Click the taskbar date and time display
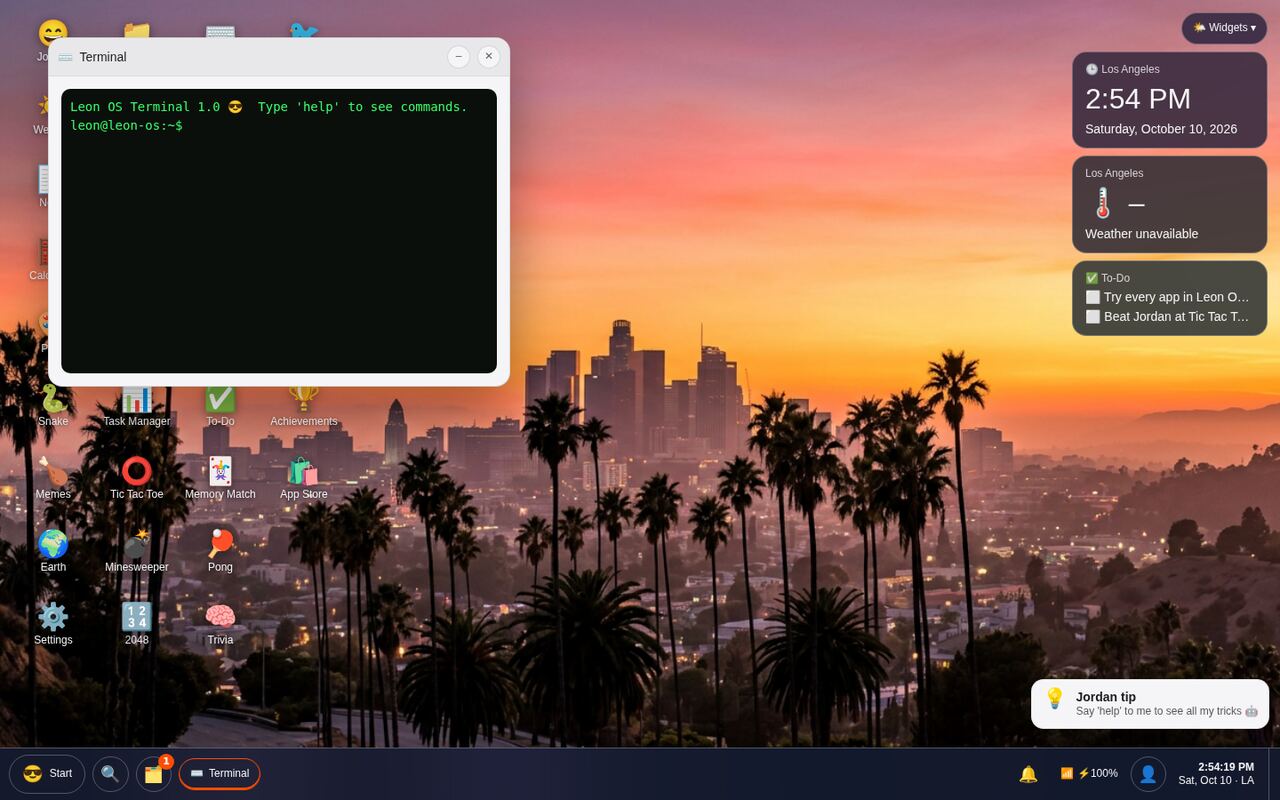This screenshot has width=1280, height=800. point(1216,773)
